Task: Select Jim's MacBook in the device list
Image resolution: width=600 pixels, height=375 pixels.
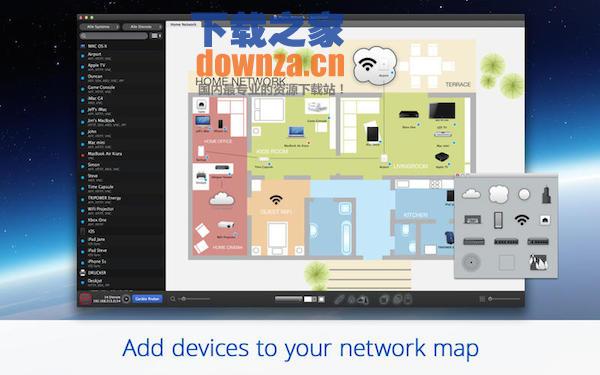Action: [x=121, y=122]
